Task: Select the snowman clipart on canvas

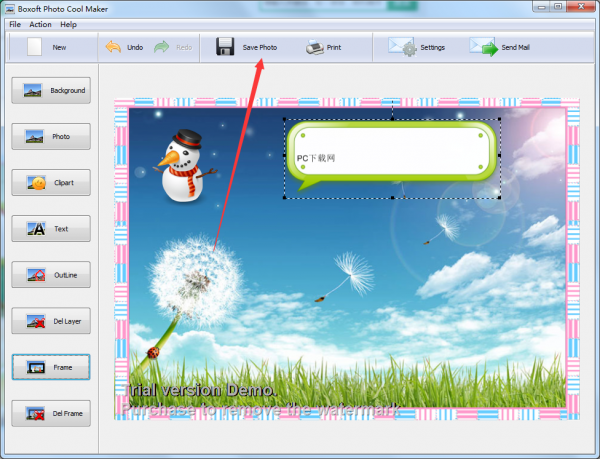Action: click(184, 166)
